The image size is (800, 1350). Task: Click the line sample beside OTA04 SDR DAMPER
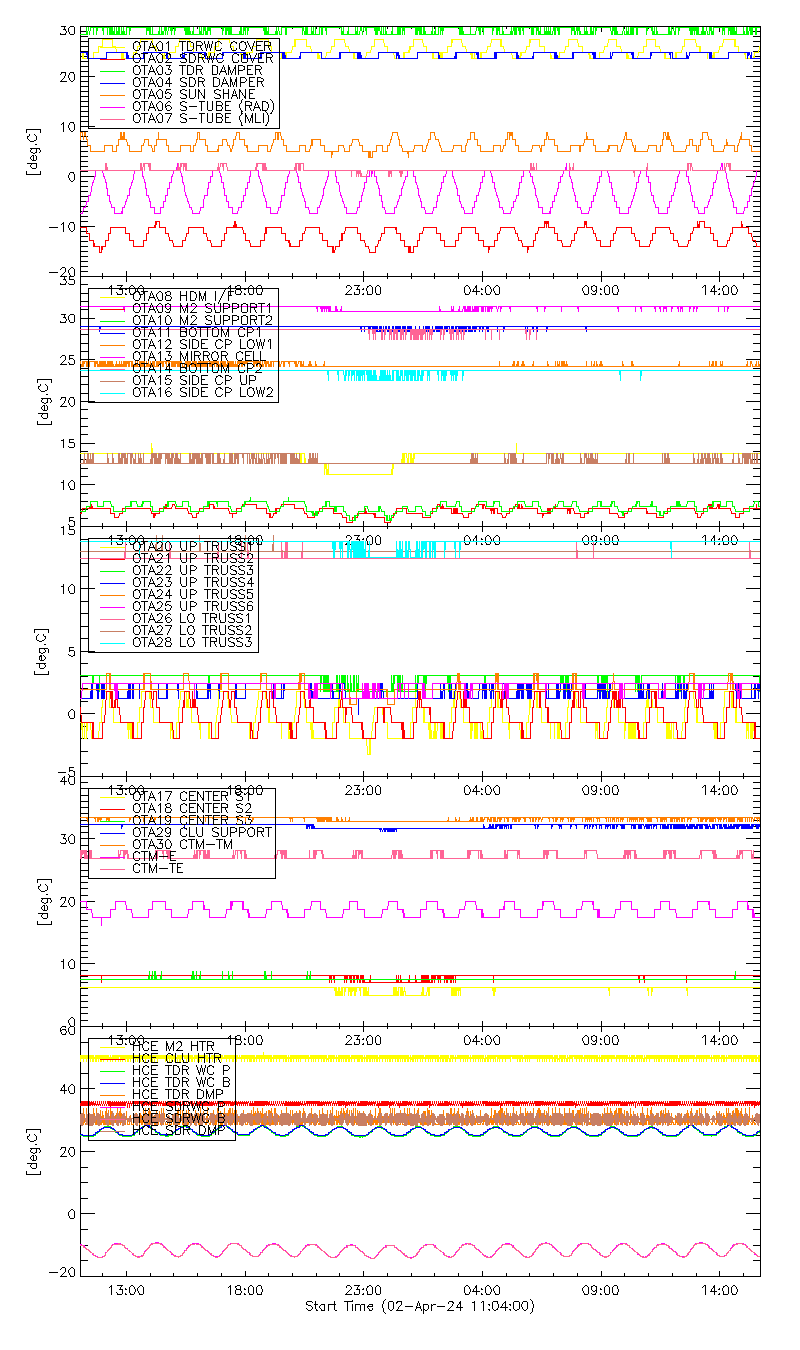click(x=109, y=82)
